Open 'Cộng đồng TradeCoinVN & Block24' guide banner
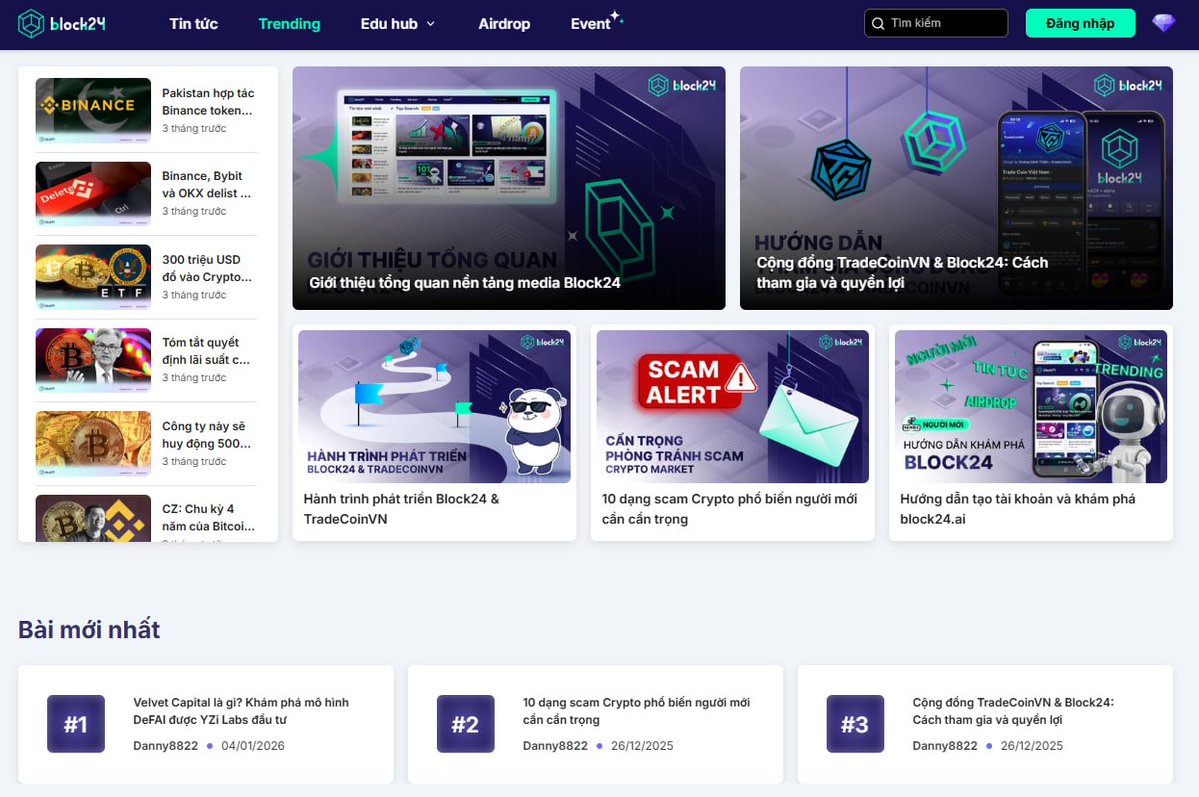Image resolution: width=1199 pixels, height=797 pixels. coord(956,188)
